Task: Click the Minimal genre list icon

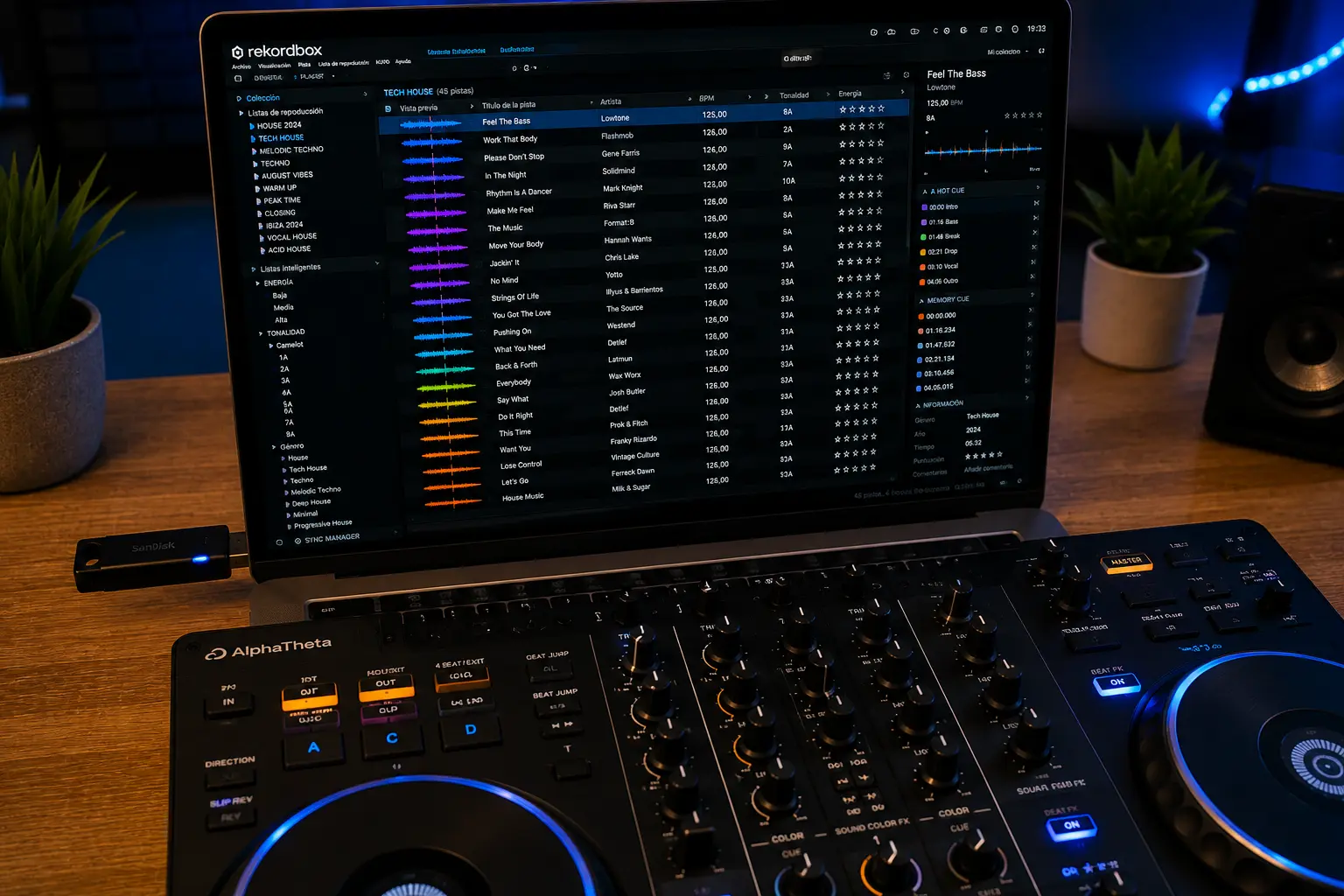Action: pos(288,515)
